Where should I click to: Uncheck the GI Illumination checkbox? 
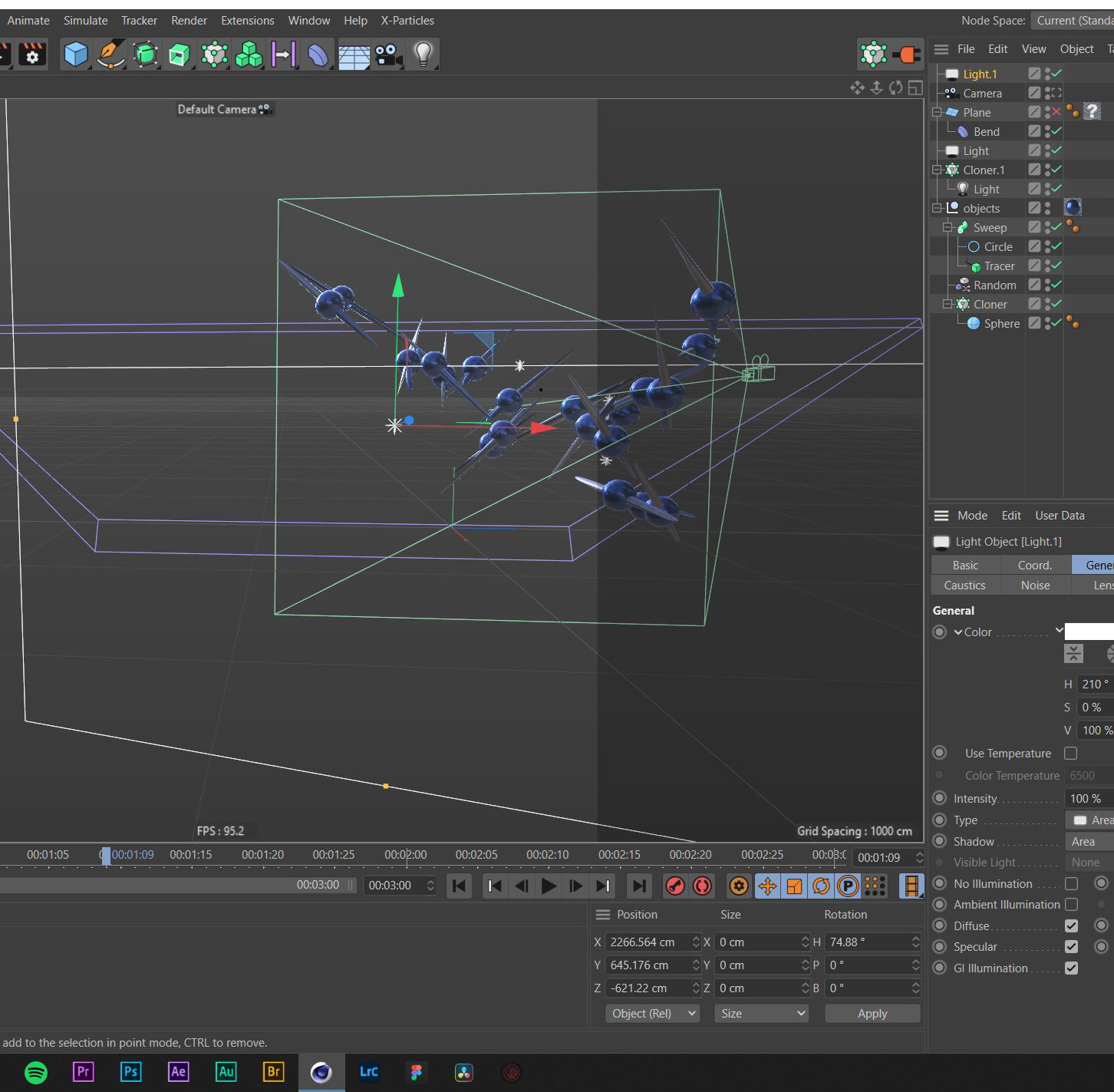point(1071,968)
